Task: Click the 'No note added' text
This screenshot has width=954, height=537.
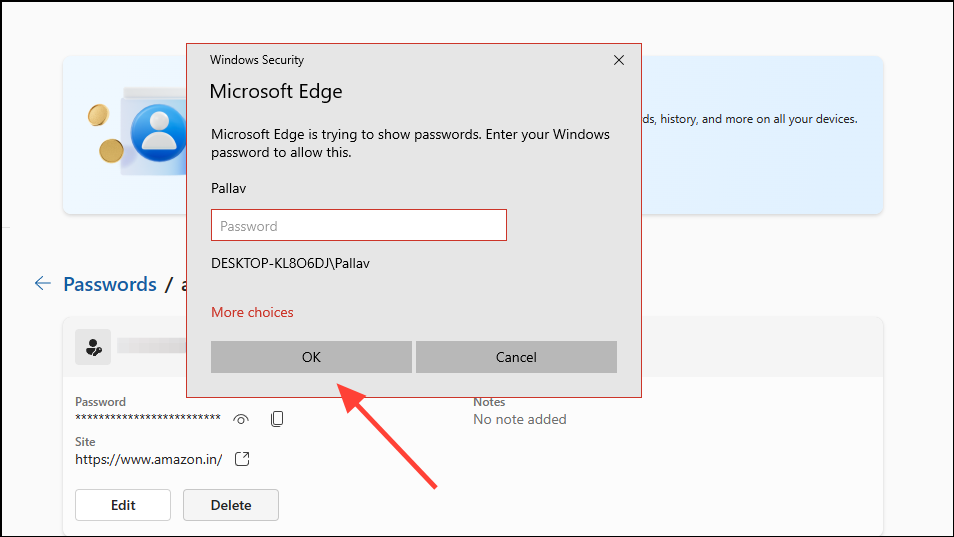Action: (x=520, y=419)
